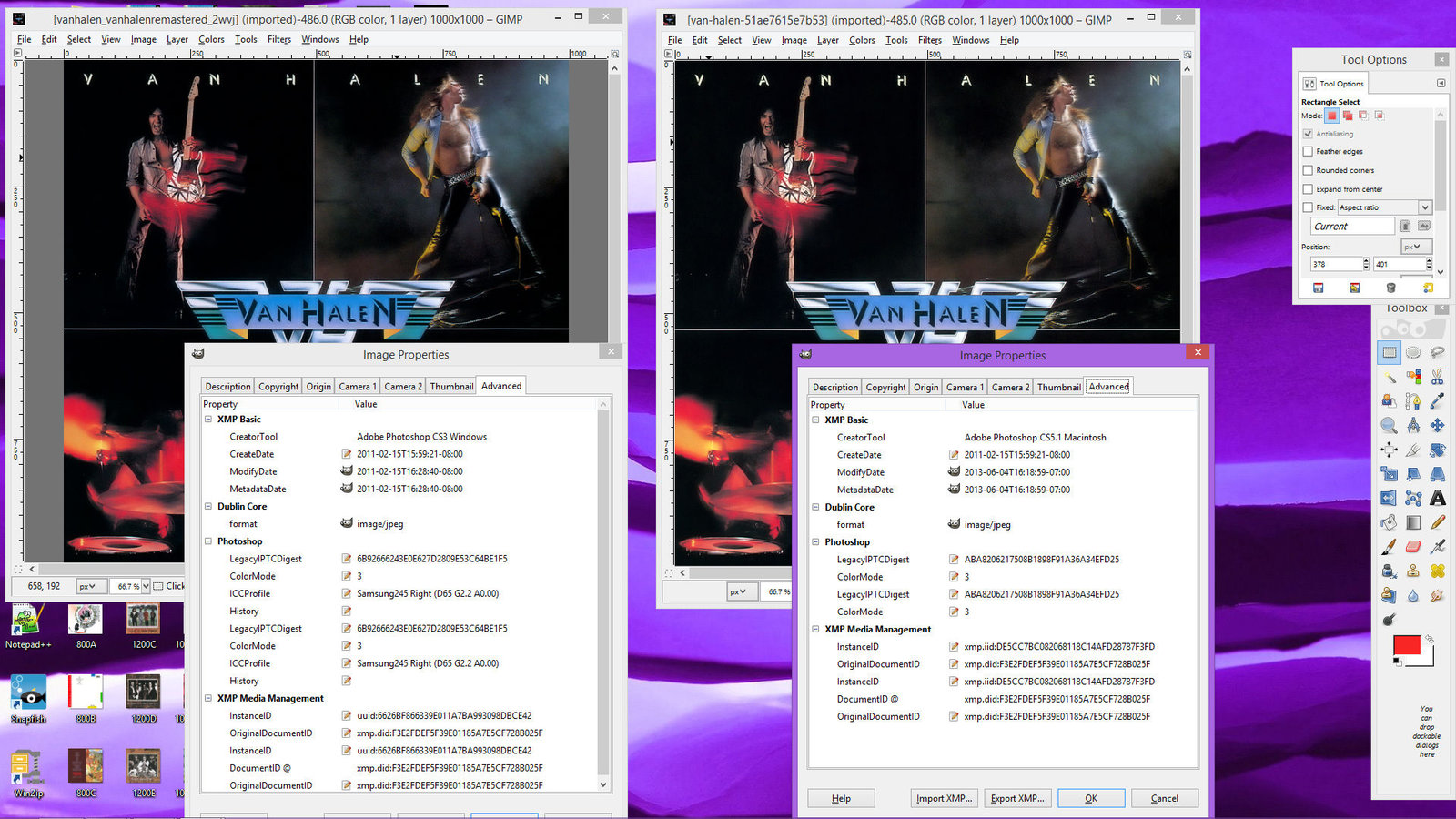Select the Free Select lasso tool
The height and width of the screenshot is (819, 1456).
[1438, 353]
